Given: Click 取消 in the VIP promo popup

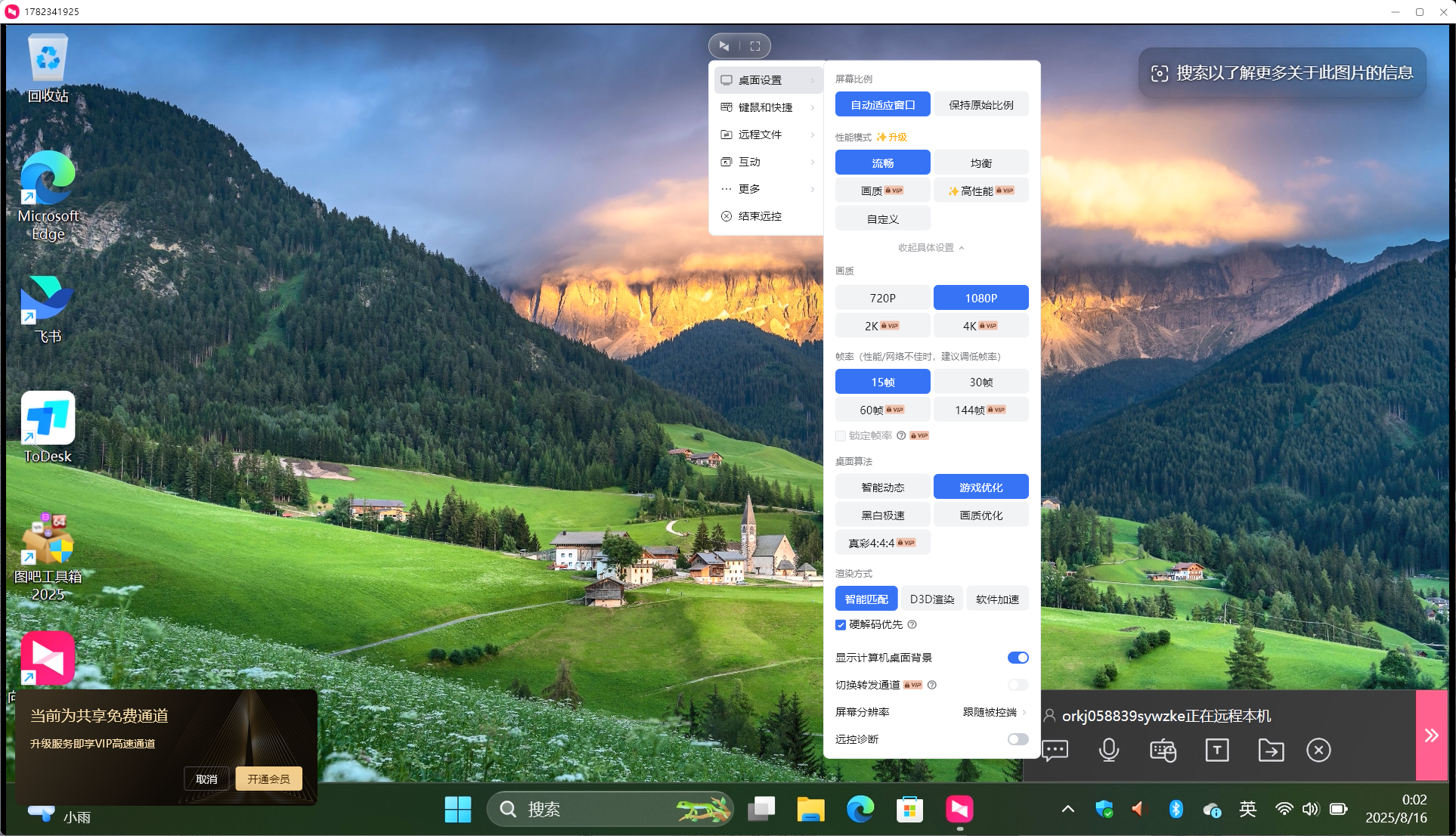Looking at the screenshot, I should 206,779.
